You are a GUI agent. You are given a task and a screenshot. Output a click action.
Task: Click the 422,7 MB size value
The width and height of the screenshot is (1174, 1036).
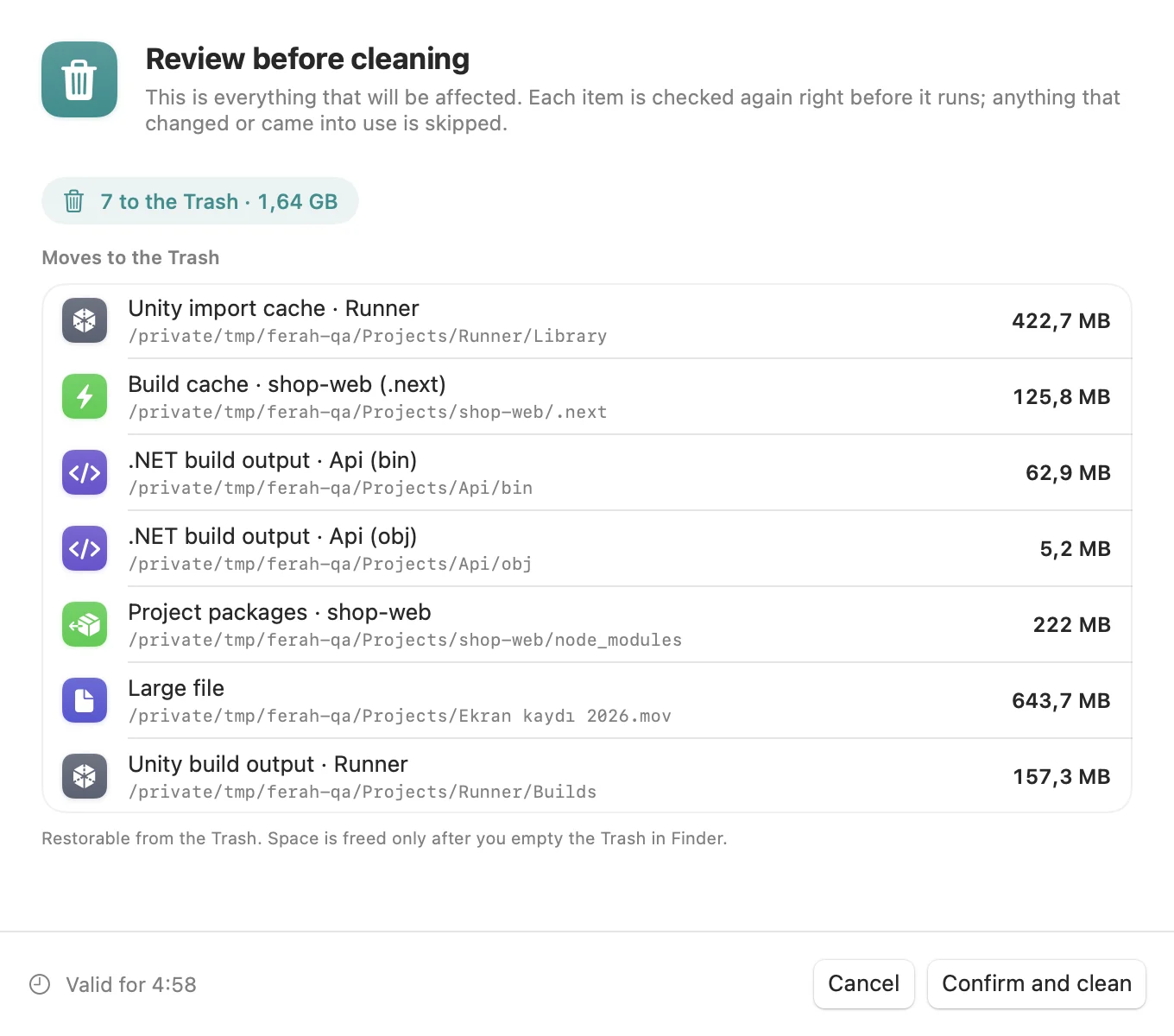pos(1061,321)
